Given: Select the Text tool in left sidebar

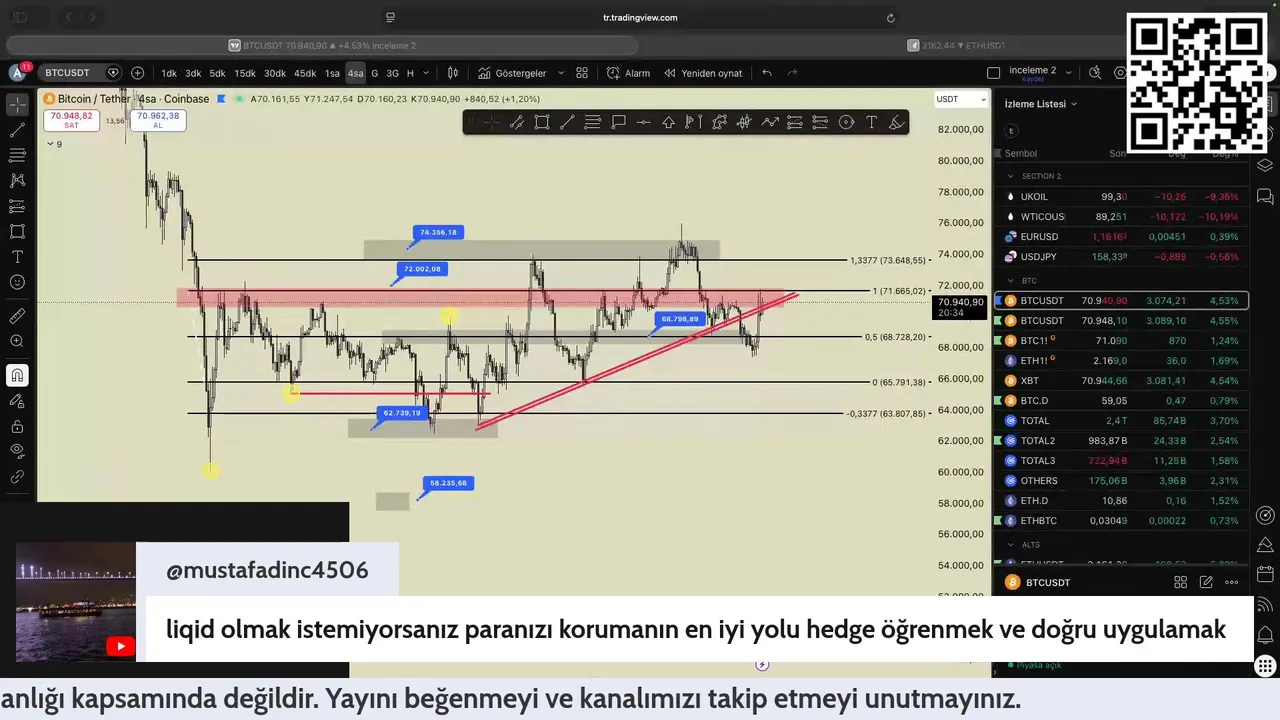Looking at the screenshot, I should coord(17,257).
